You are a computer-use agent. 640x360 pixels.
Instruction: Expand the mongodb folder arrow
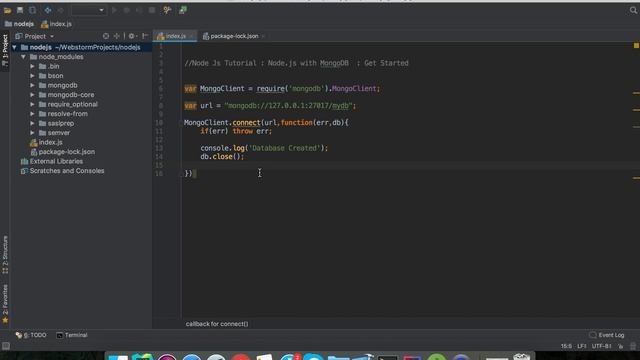point(32,85)
